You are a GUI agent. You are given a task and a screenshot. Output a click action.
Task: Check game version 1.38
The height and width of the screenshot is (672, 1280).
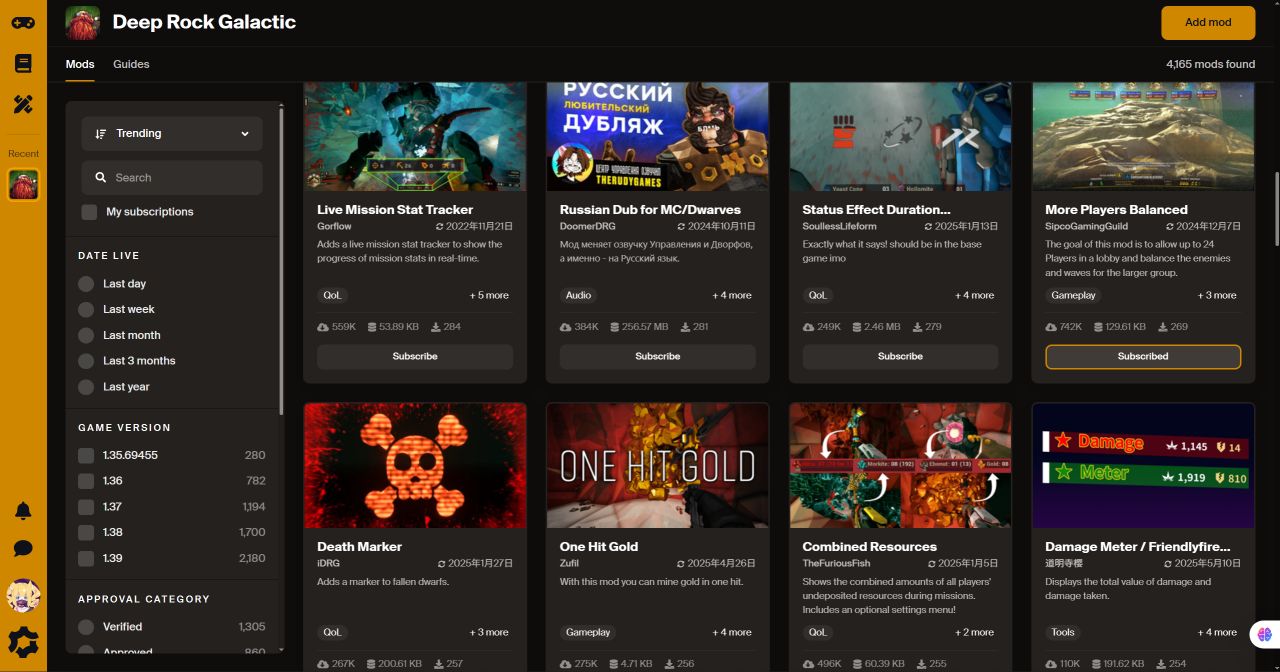(x=86, y=533)
